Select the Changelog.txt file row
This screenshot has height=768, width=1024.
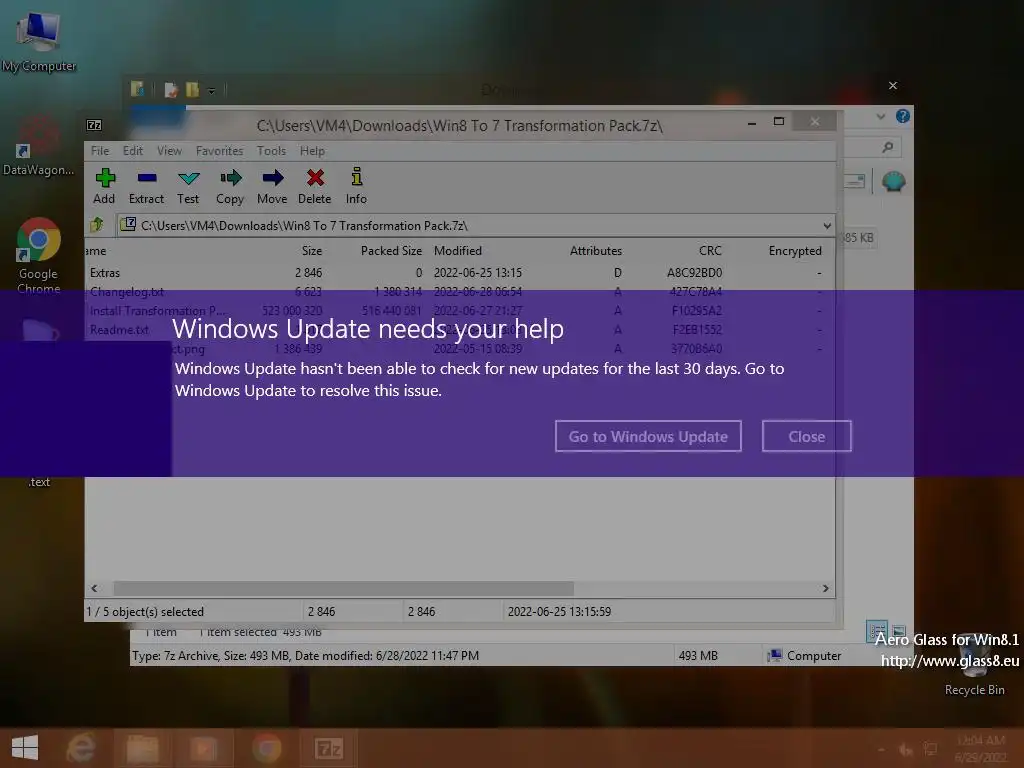pos(460,292)
